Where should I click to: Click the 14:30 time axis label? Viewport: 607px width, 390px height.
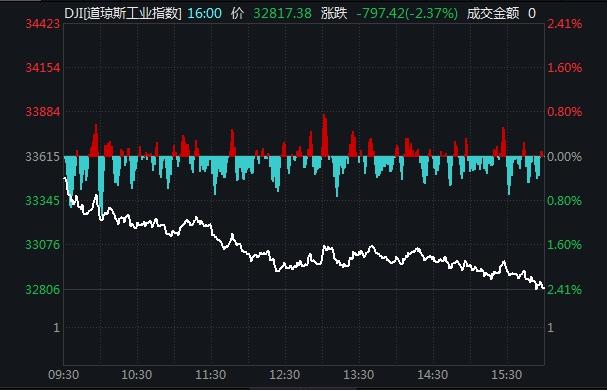[x=432, y=375]
